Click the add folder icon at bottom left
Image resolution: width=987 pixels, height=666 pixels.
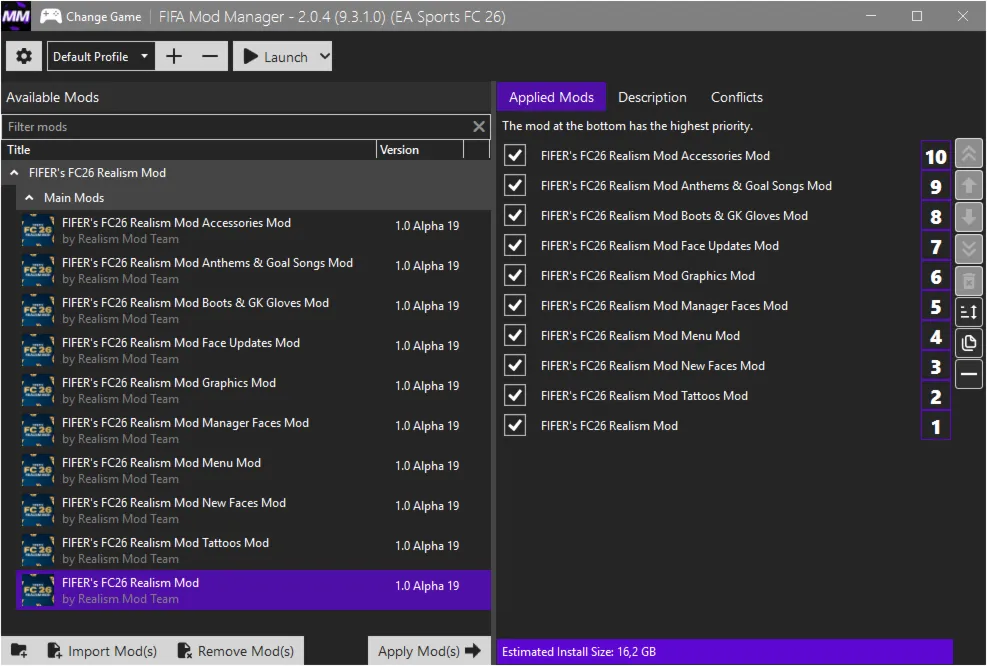coord(19,650)
